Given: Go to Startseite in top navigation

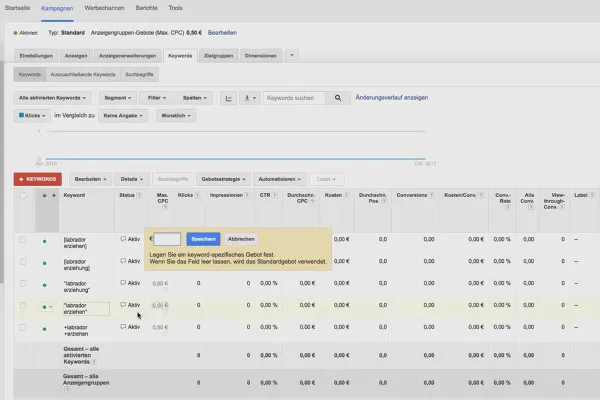Looking at the screenshot, I should [x=17, y=8].
